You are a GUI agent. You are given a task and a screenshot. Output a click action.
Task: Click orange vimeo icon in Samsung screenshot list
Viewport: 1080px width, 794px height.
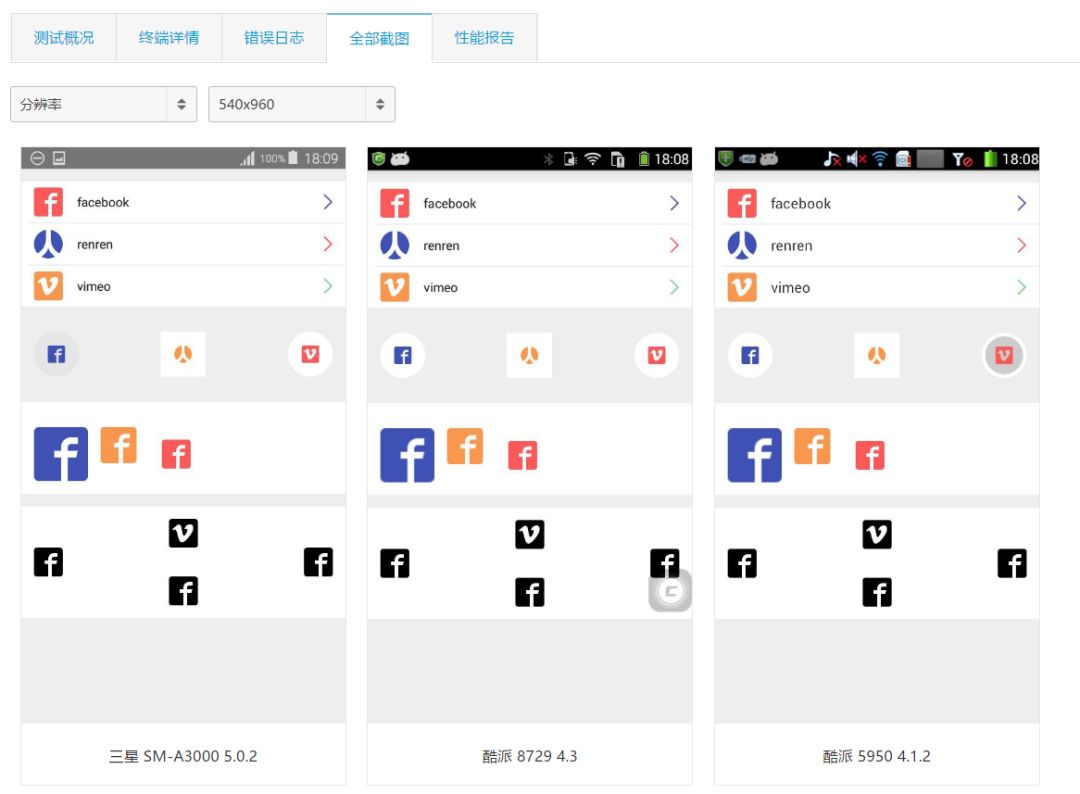coord(48,286)
